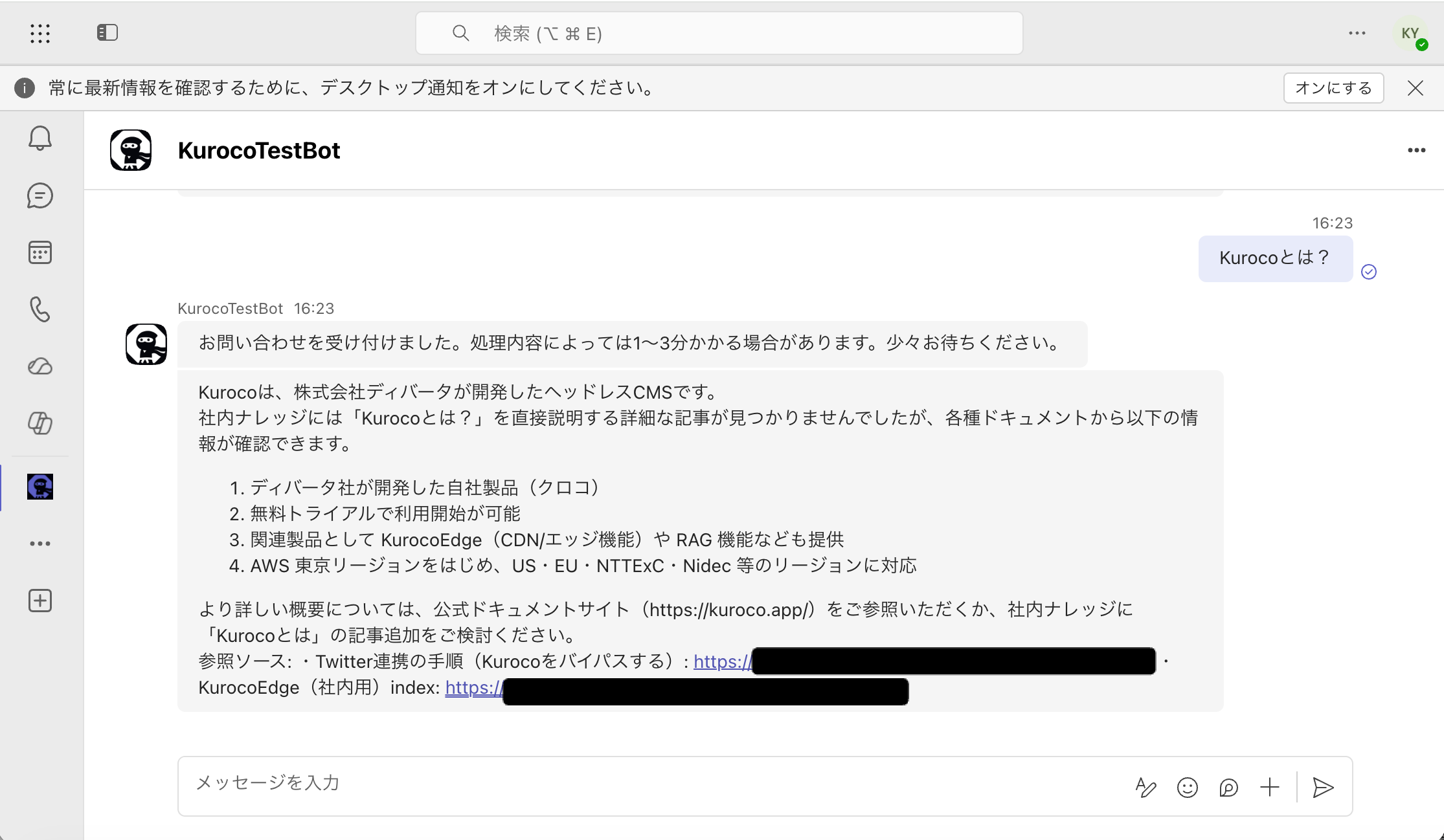
Task: Dismiss the desktop notification banner
Action: click(1416, 88)
